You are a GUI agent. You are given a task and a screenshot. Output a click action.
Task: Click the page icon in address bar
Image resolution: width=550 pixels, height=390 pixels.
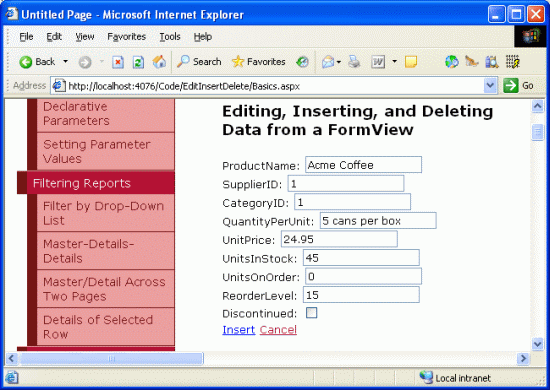59,86
